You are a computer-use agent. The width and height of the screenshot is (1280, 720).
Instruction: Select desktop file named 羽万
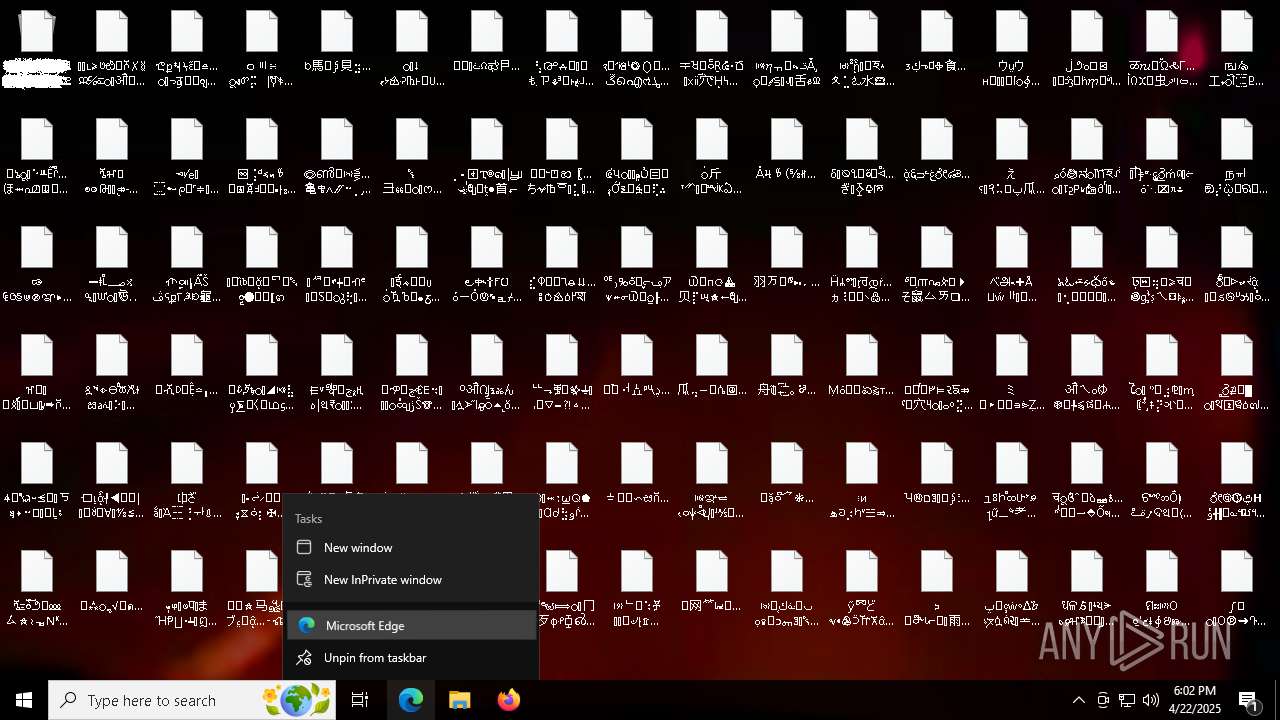pos(787,262)
